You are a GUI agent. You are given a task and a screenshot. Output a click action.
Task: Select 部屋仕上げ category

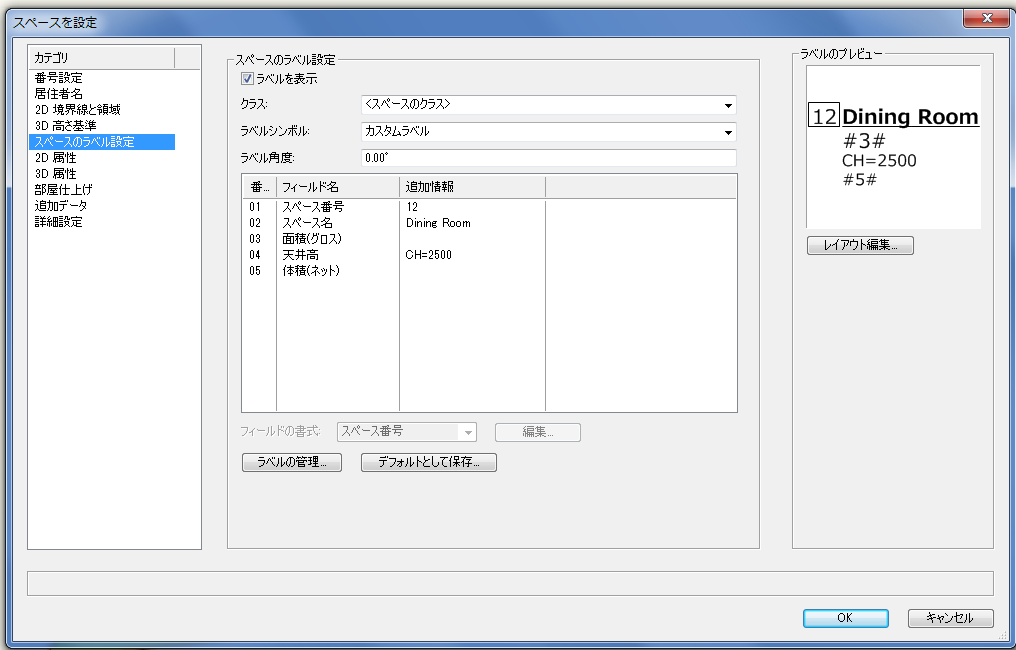63,190
